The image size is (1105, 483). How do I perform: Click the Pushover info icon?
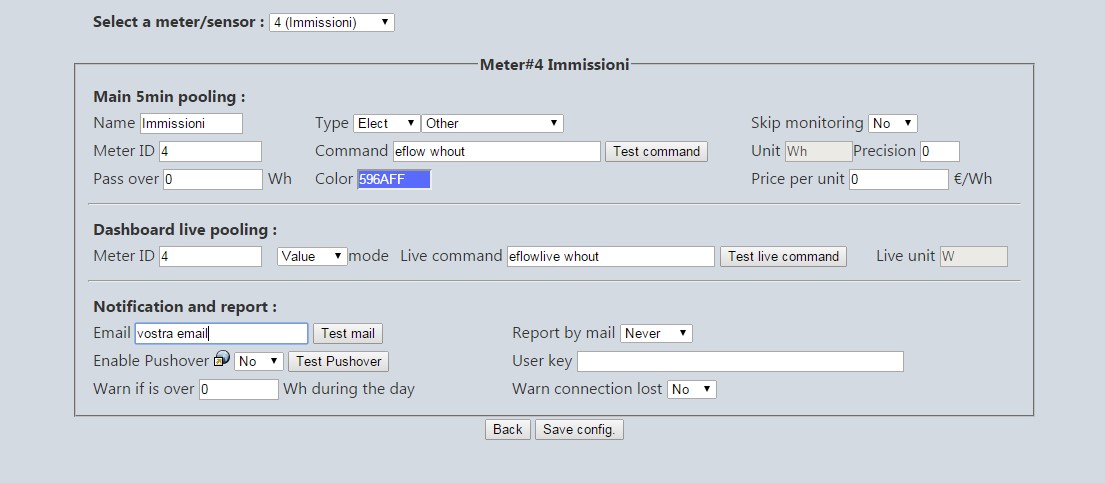[x=221, y=359]
